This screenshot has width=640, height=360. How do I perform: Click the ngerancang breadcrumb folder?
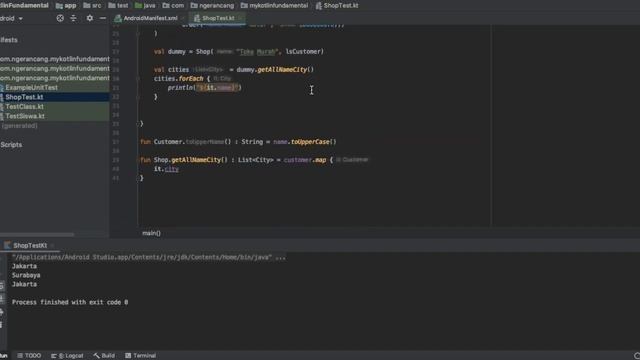(212, 6)
